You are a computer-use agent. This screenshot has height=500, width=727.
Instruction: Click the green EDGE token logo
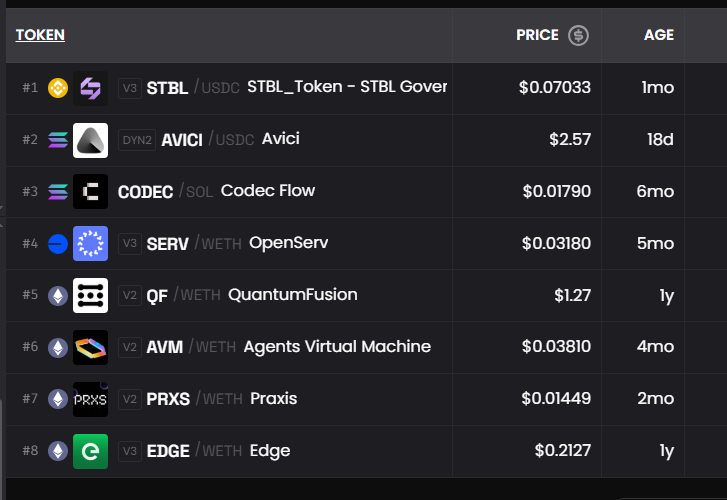pyautogui.click(x=90, y=451)
